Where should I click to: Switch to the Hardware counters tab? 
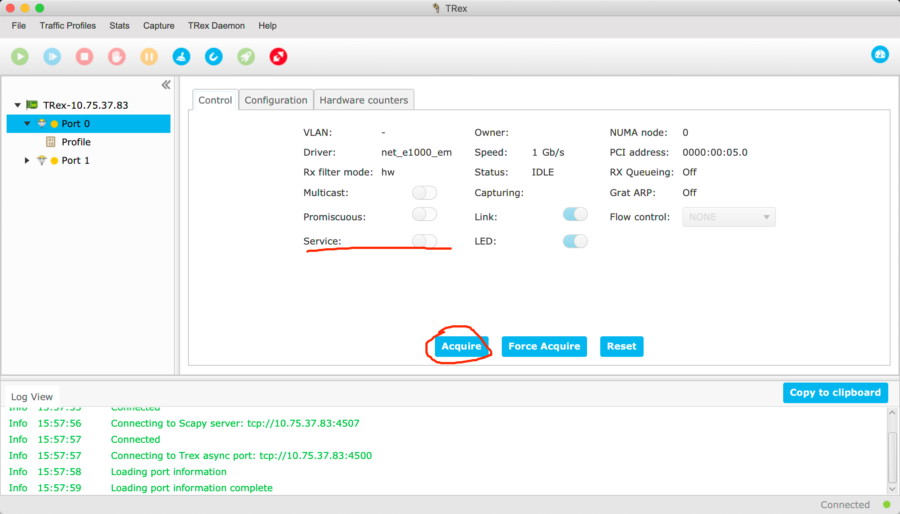pyautogui.click(x=364, y=100)
